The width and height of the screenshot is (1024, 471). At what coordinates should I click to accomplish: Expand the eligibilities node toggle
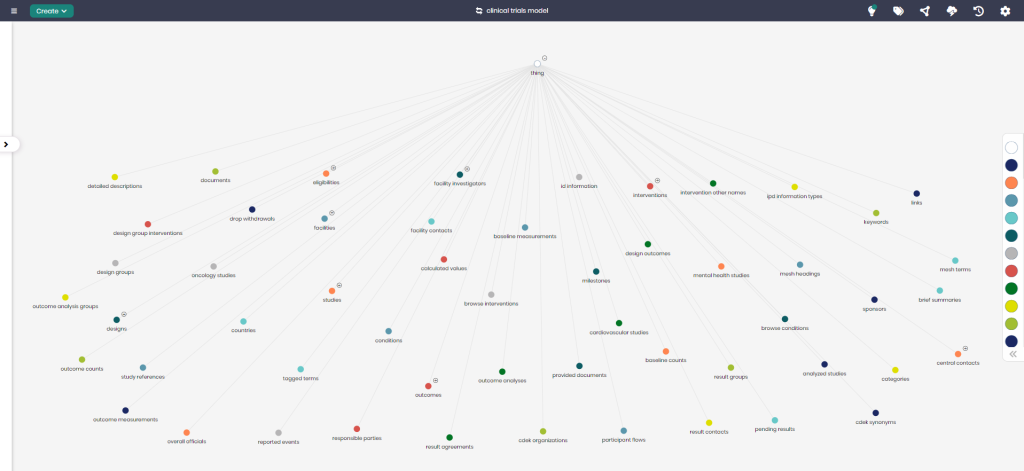(333, 168)
